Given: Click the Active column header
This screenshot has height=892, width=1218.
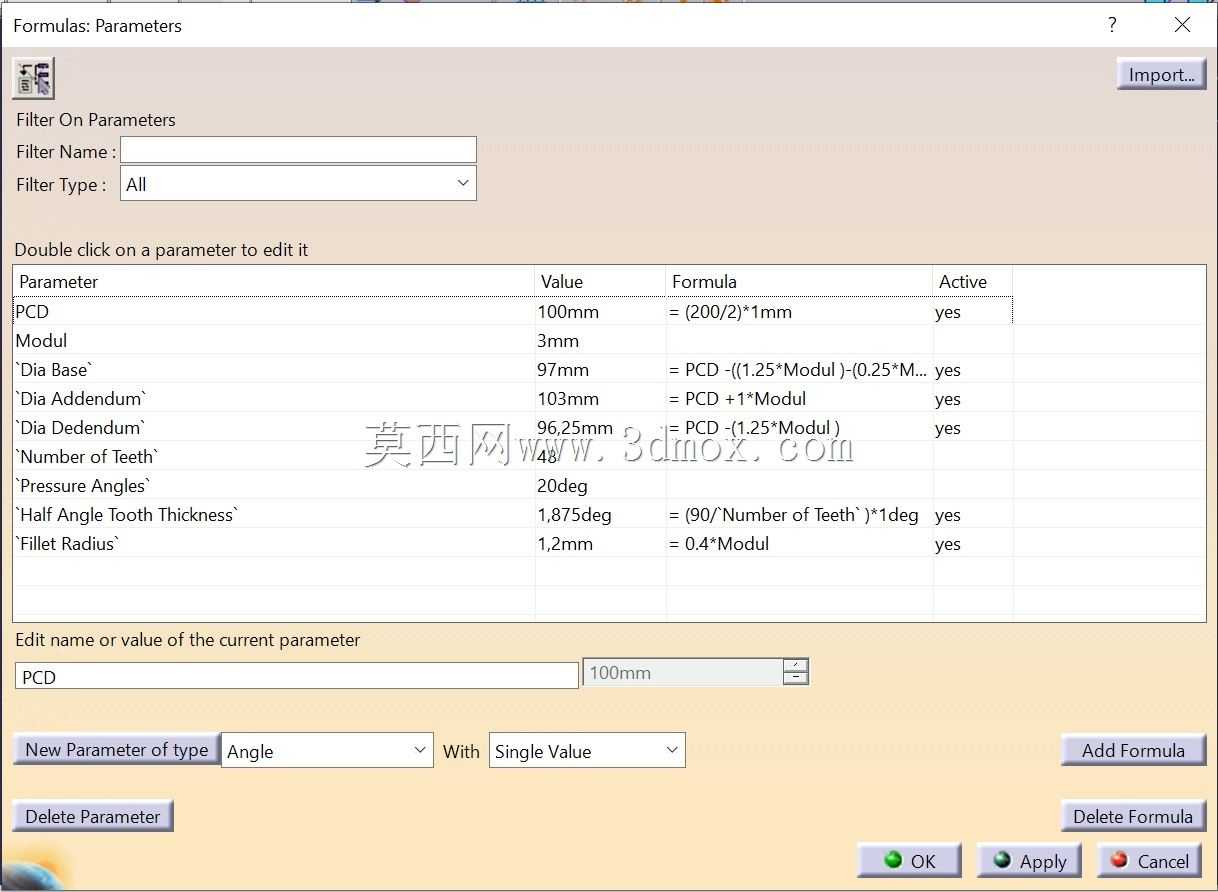Looking at the screenshot, I should point(973,282).
